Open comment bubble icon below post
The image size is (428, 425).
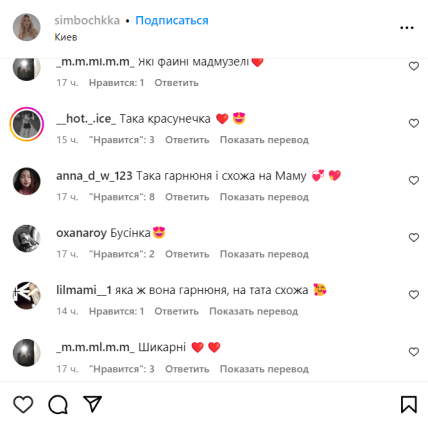(x=58, y=404)
